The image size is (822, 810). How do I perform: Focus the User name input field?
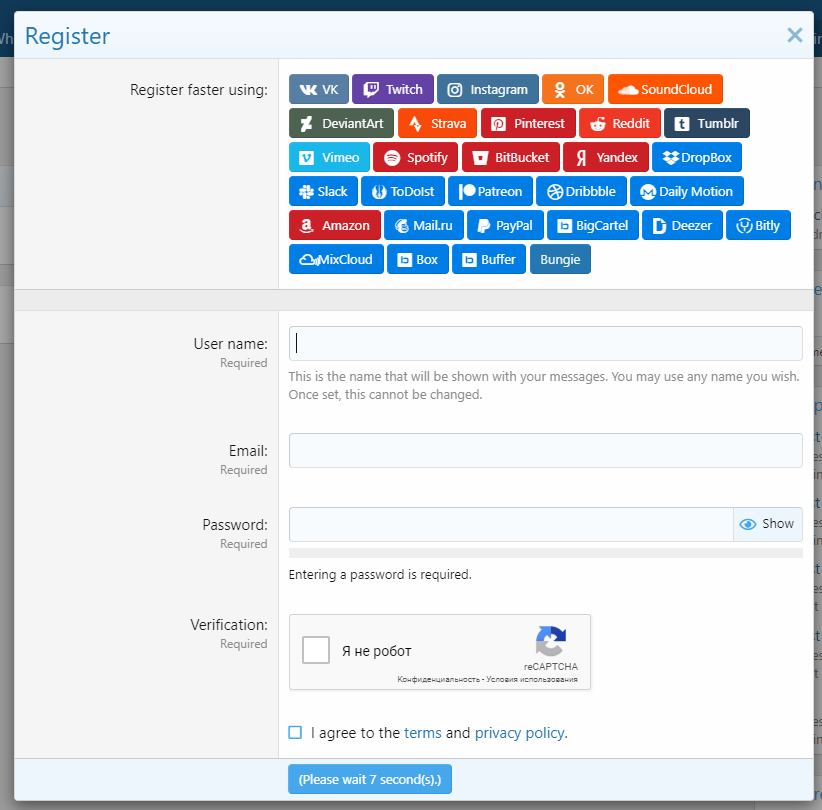coord(545,343)
